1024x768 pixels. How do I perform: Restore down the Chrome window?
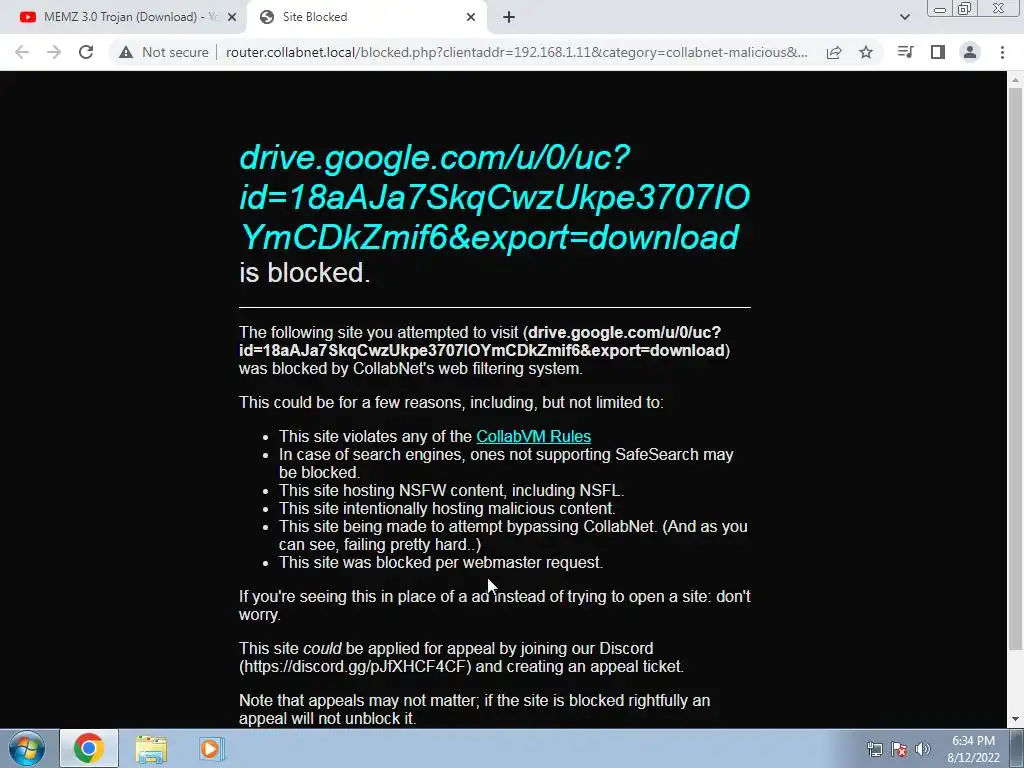pyautogui.click(x=964, y=9)
